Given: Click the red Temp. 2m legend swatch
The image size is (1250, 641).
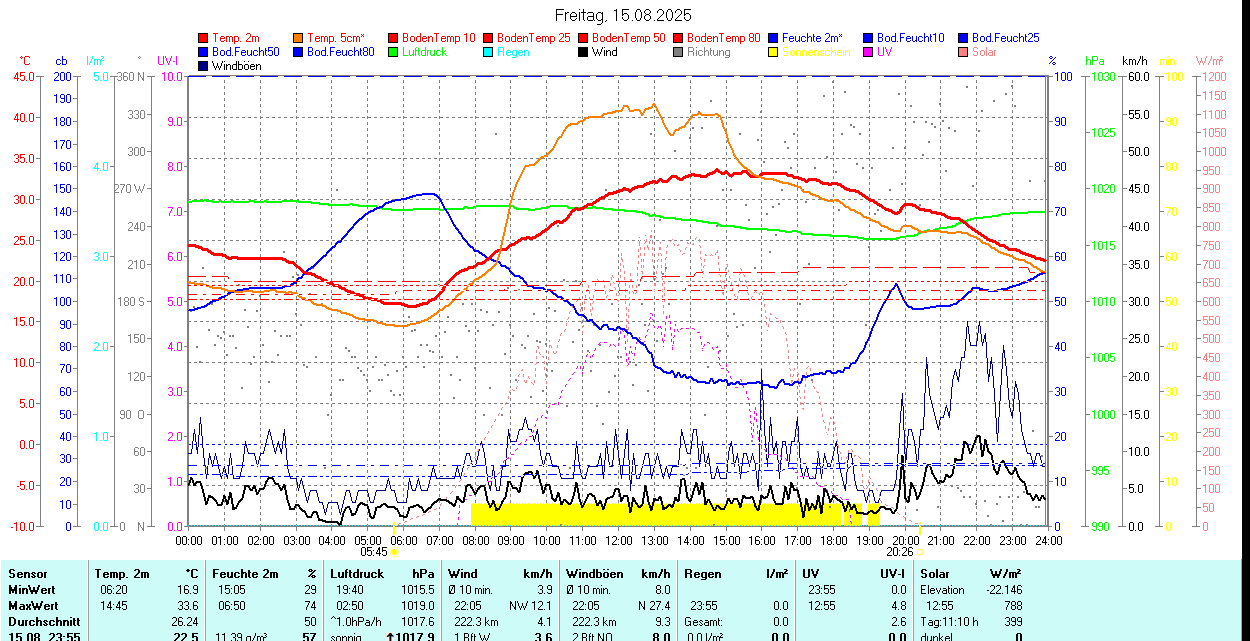Looking at the screenshot, I should tap(204, 37).
